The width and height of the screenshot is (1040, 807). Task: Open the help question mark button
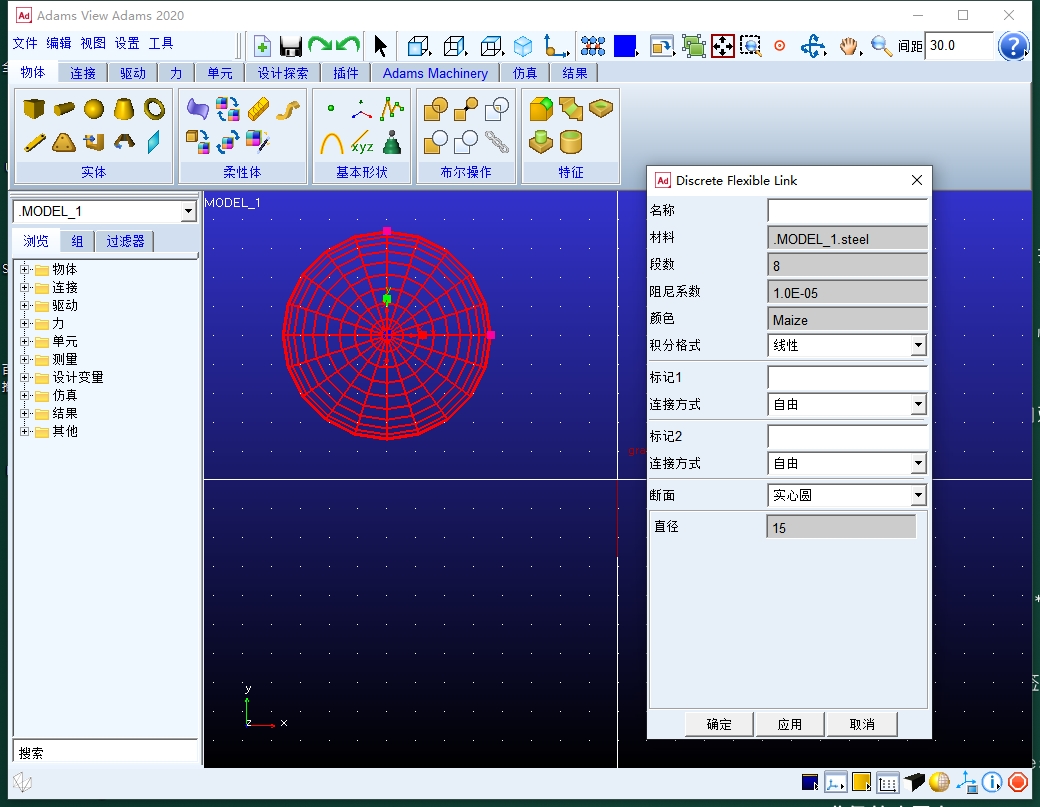click(x=1012, y=46)
